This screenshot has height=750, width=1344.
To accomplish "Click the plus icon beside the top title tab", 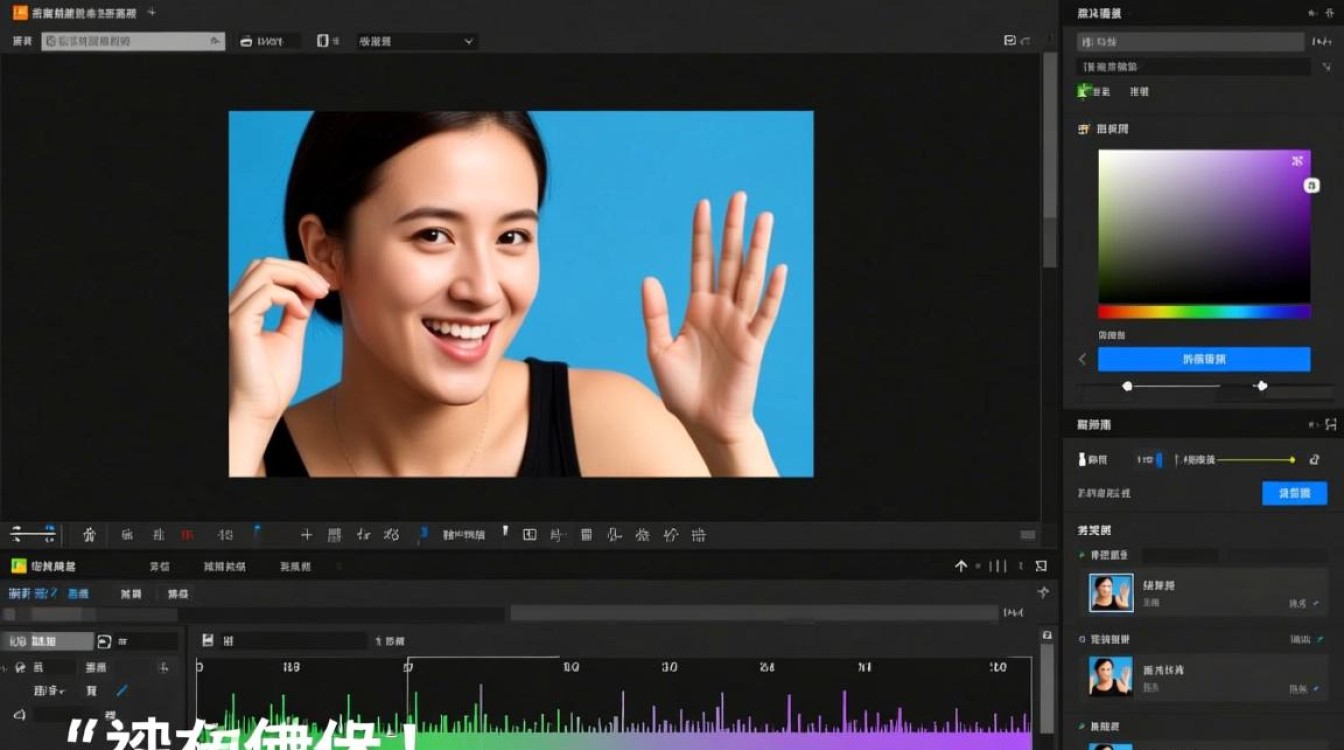I will (152, 13).
